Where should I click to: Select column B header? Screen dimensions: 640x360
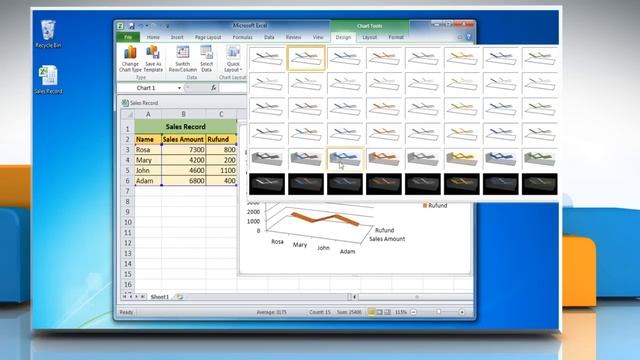click(184, 114)
